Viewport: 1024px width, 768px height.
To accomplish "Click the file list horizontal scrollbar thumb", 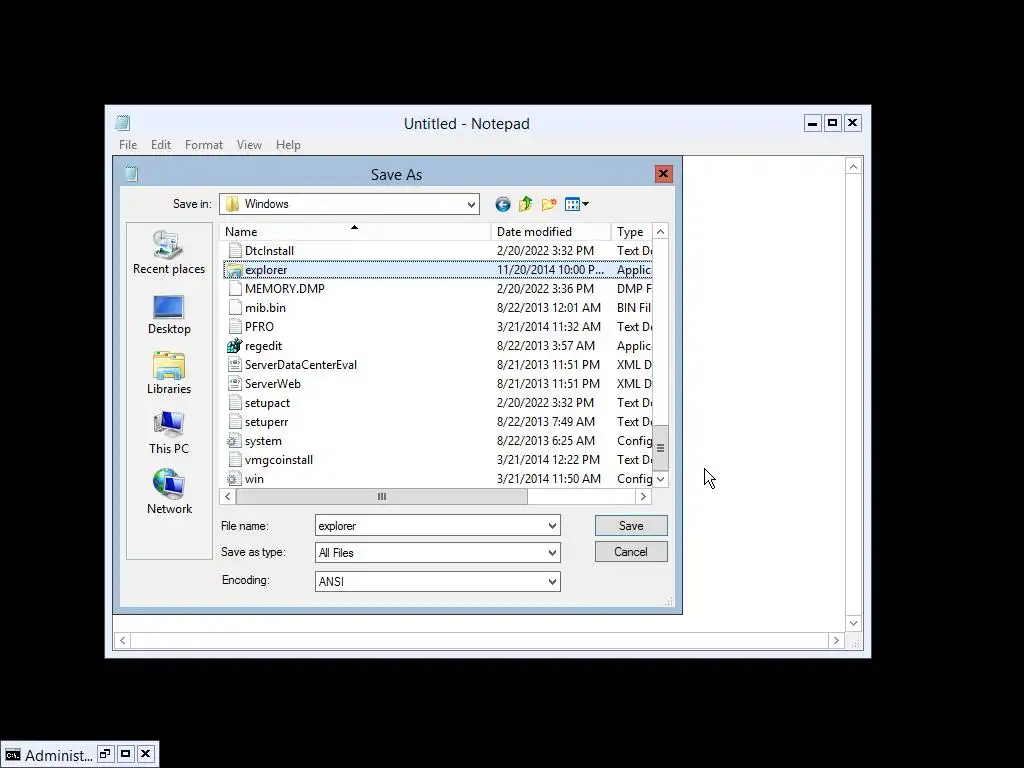I will tap(381, 497).
